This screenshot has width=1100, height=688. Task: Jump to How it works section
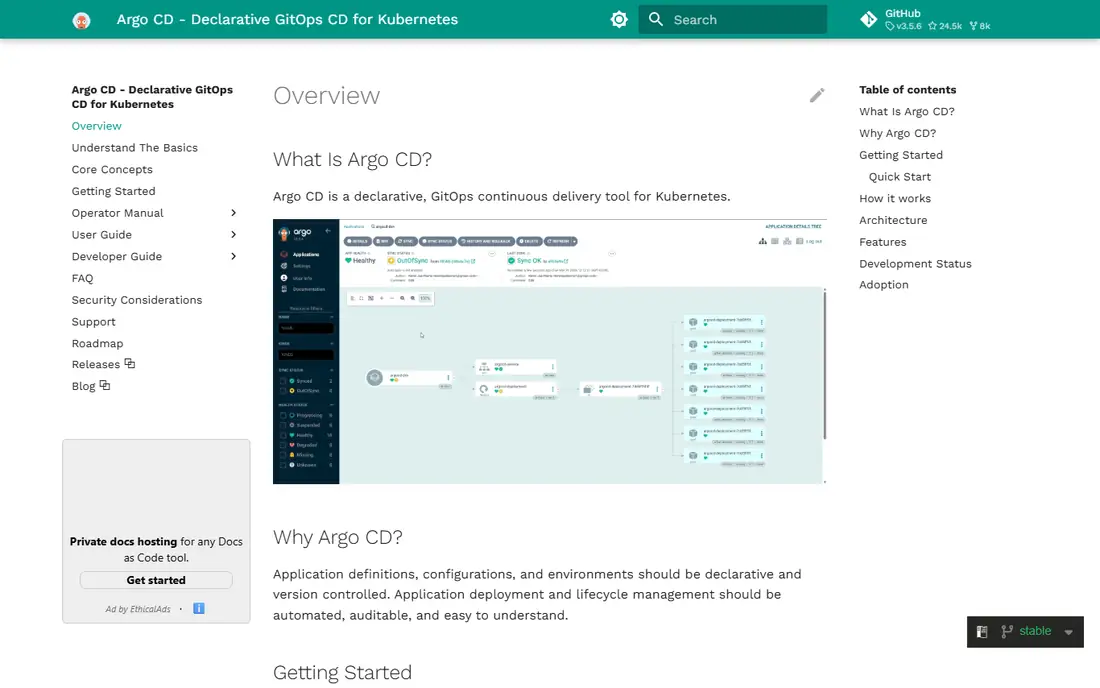[895, 198]
